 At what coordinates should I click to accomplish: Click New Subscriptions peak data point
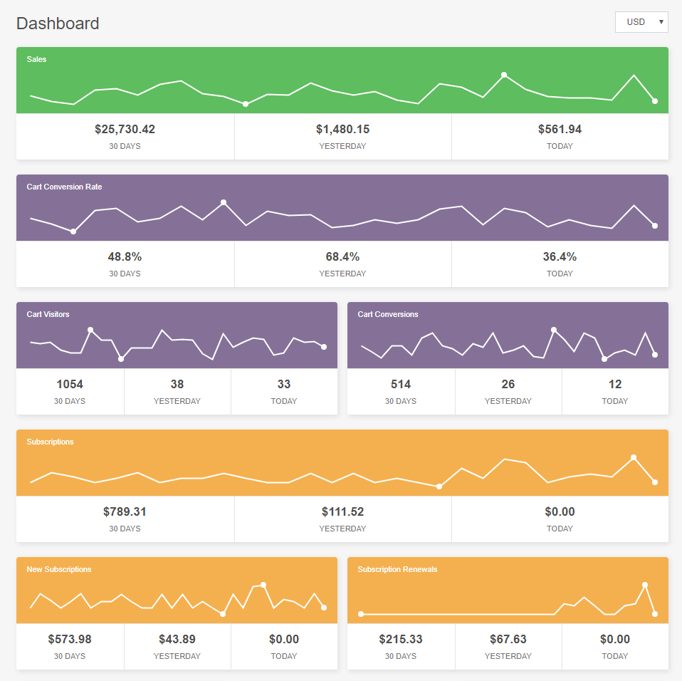pyautogui.click(x=263, y=585)
